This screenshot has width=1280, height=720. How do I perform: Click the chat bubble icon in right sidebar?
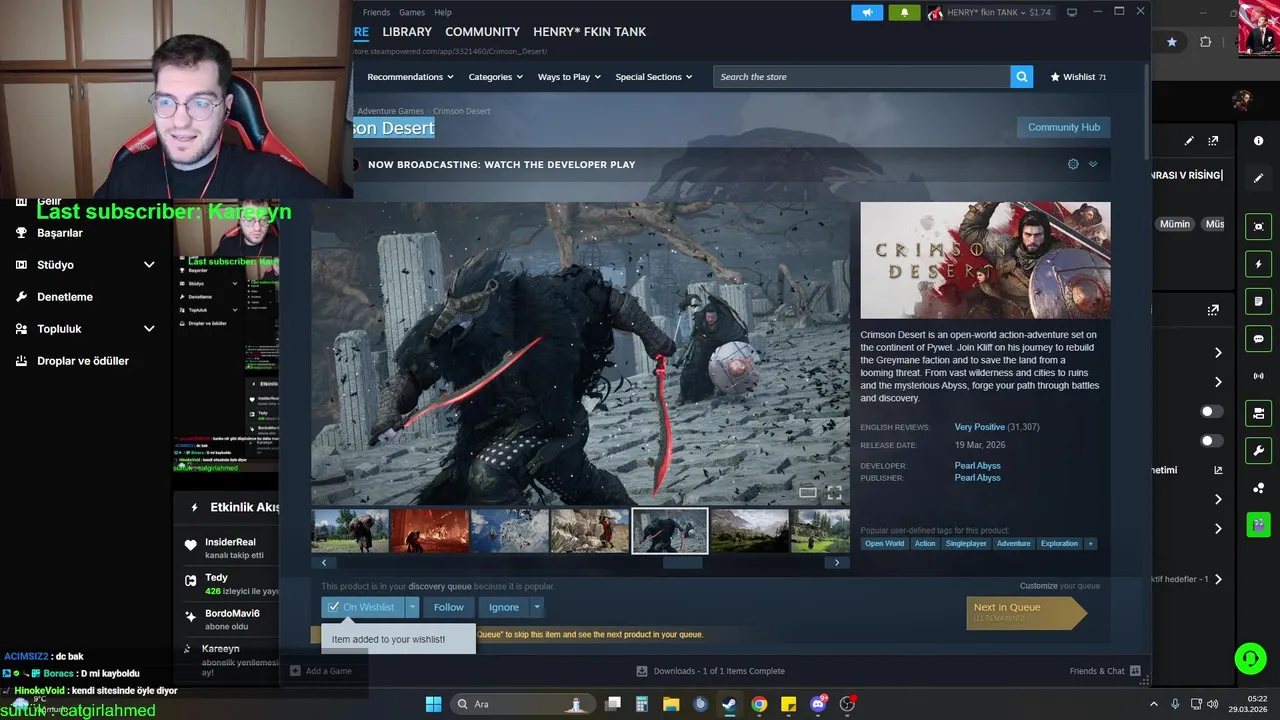(1258, 339)
